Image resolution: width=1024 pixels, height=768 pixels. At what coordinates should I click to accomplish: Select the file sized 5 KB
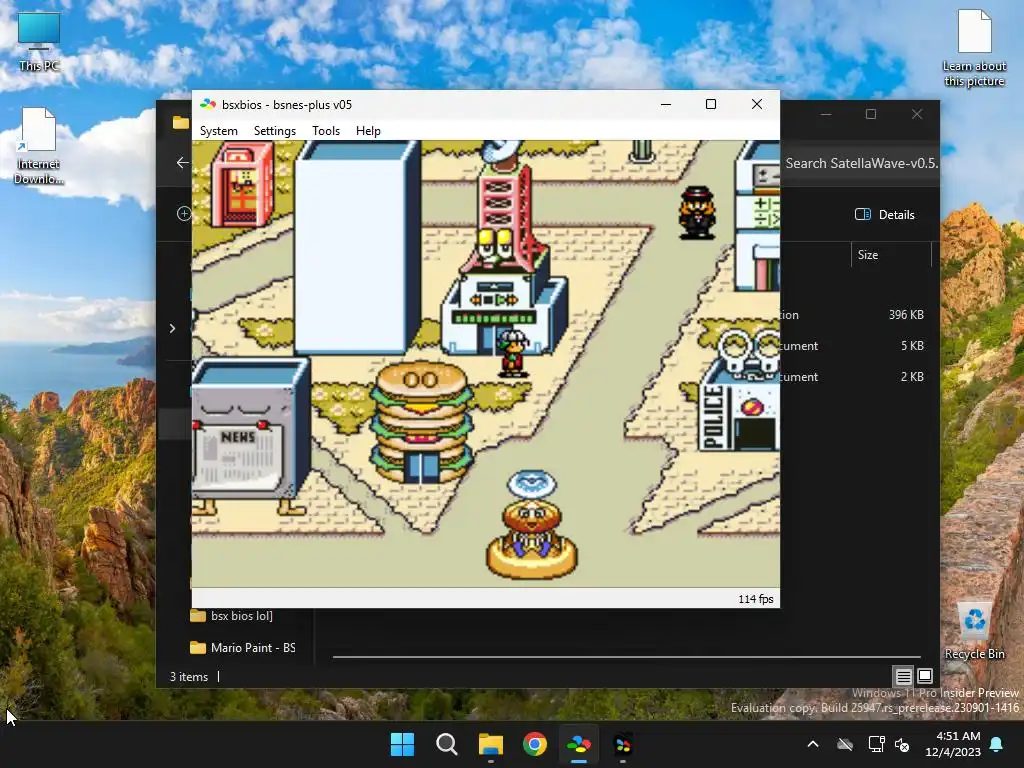tap(912, 345)
